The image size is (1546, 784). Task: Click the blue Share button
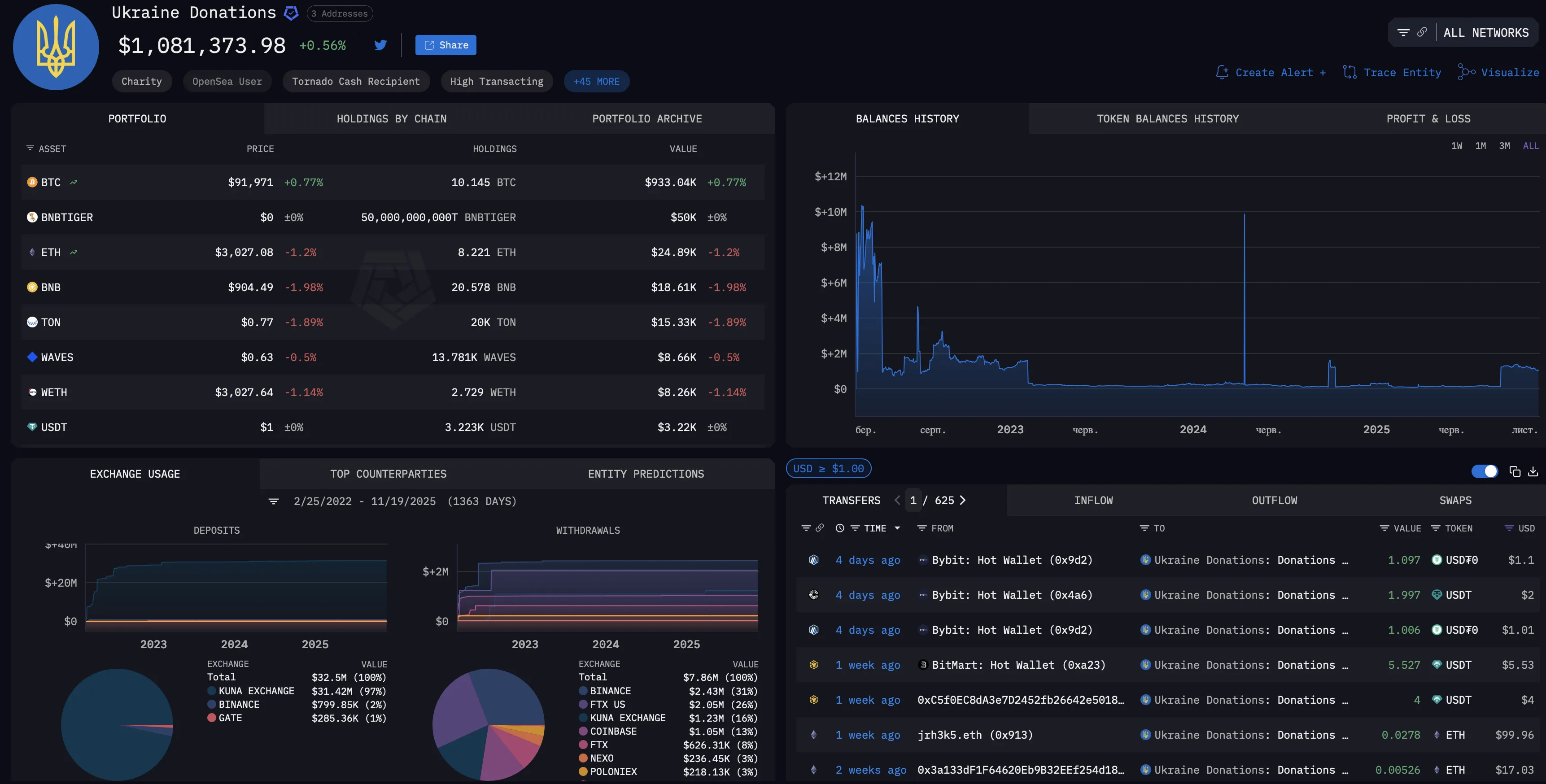pyautogui.click(x=445, y=45)
